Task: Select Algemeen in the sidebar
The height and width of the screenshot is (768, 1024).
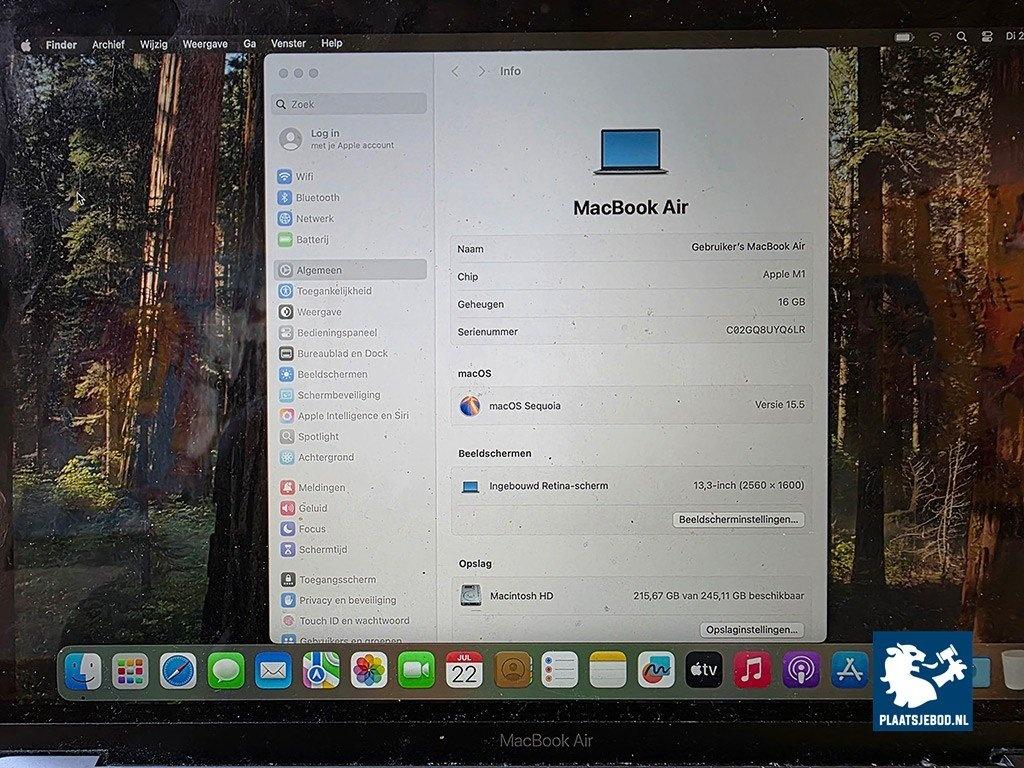Action: click(351, 270)
